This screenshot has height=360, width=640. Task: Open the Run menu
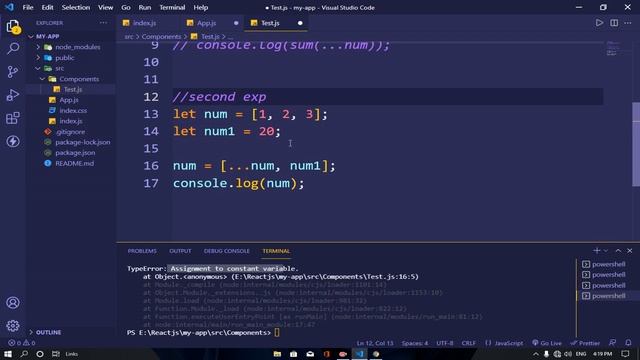(144, 7)
